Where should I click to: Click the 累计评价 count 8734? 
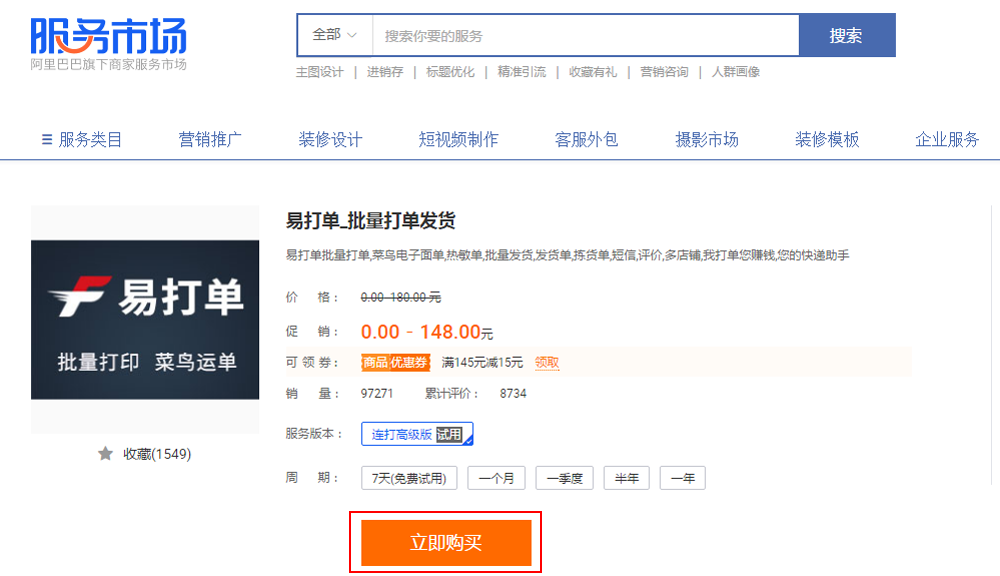513,394
